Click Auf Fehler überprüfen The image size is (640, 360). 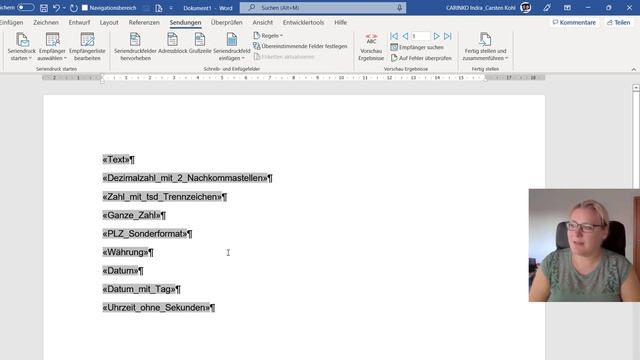pos(421,58)
